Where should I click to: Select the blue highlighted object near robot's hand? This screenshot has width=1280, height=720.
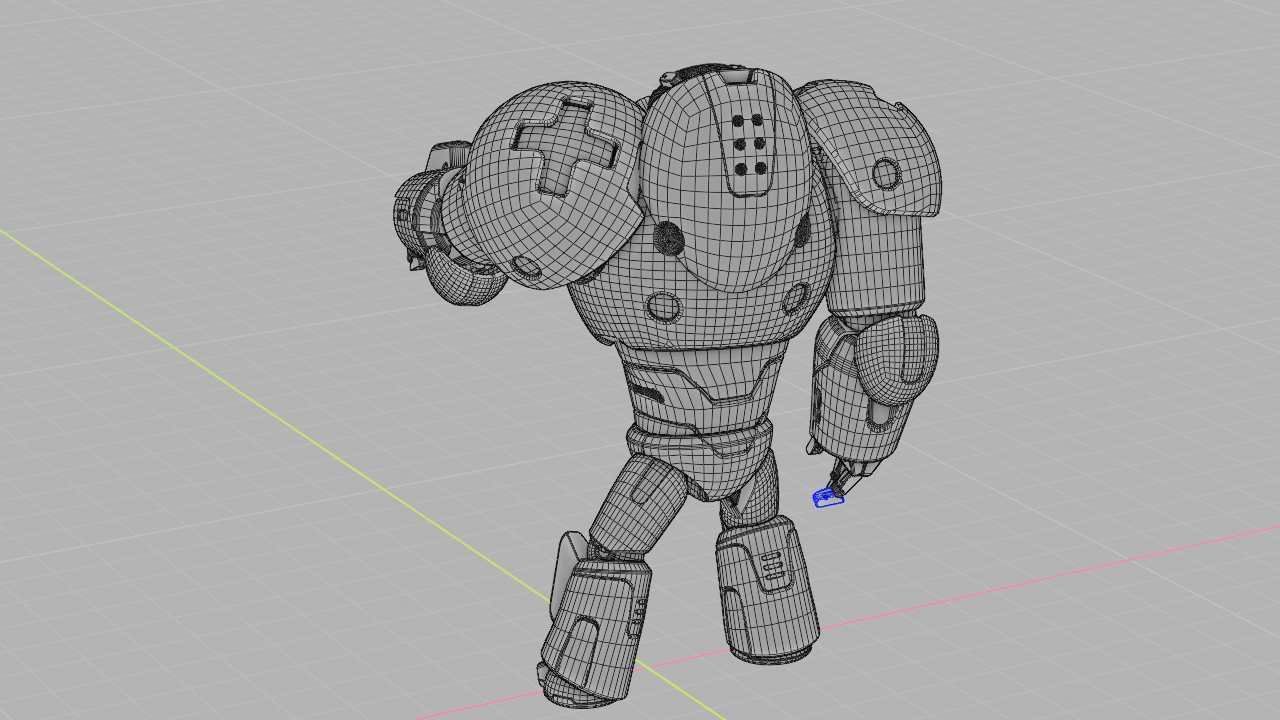click(828, 497)
